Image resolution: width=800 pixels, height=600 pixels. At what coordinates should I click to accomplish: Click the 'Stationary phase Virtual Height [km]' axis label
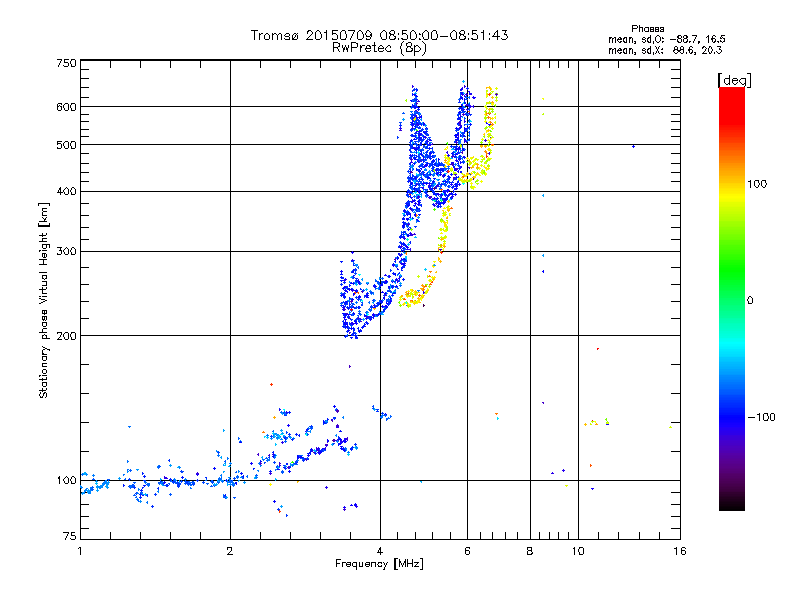click(x=43, y=300)
